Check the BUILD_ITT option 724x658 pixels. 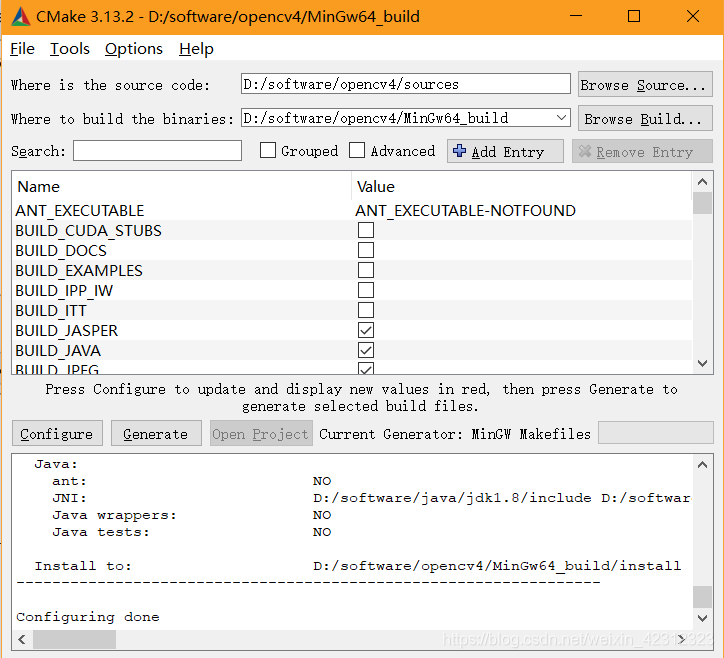[366, 310]
